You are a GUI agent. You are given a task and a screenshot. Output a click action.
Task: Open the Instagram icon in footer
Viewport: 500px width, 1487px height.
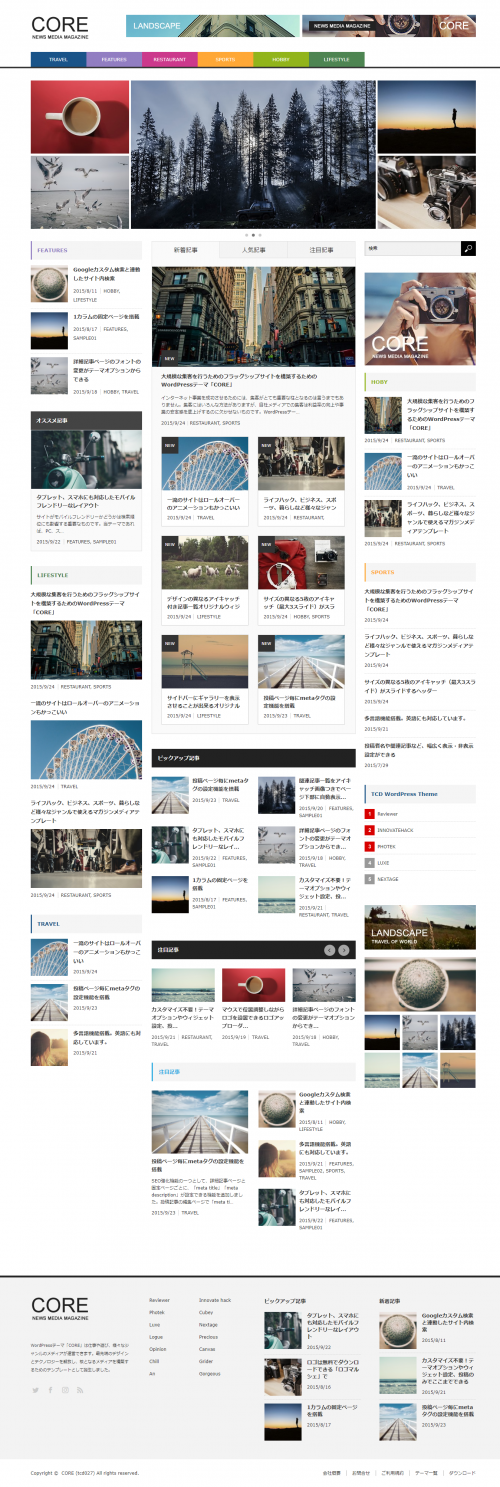[x=65, y=1390]
